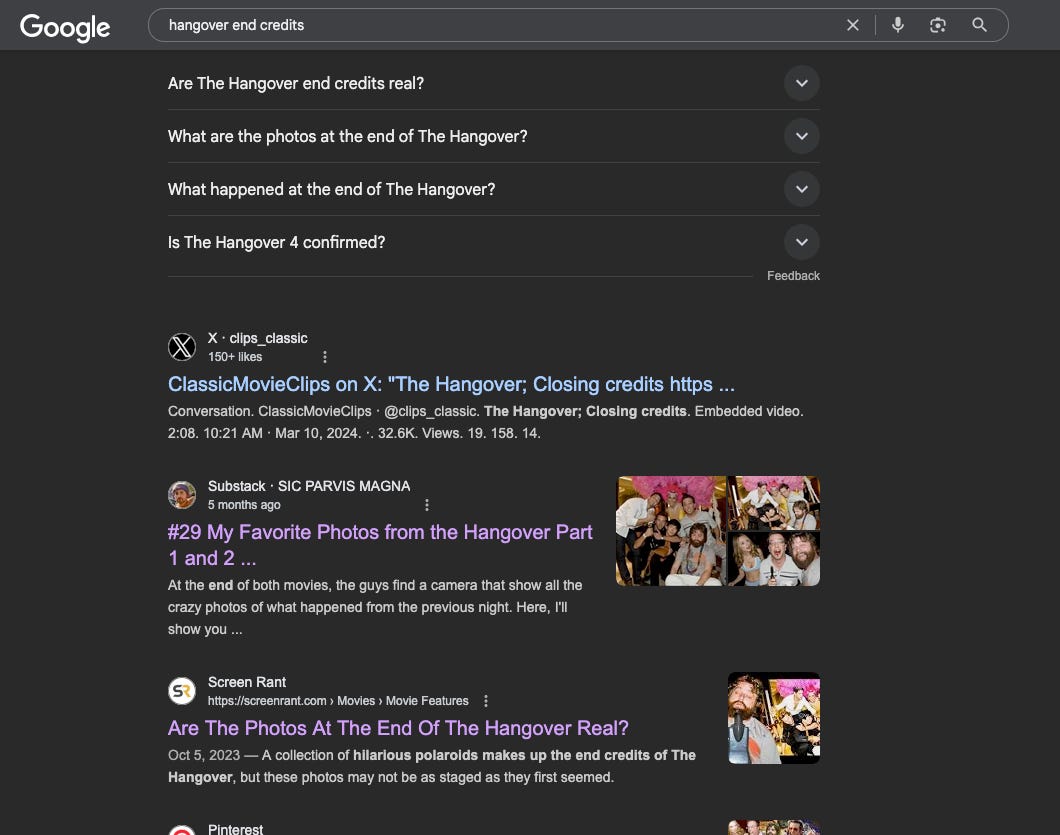Click the Substack SIC PARVIS MAGNA favicon
This screenshot has width=1060, height=835.
click(x=182, y=495)
